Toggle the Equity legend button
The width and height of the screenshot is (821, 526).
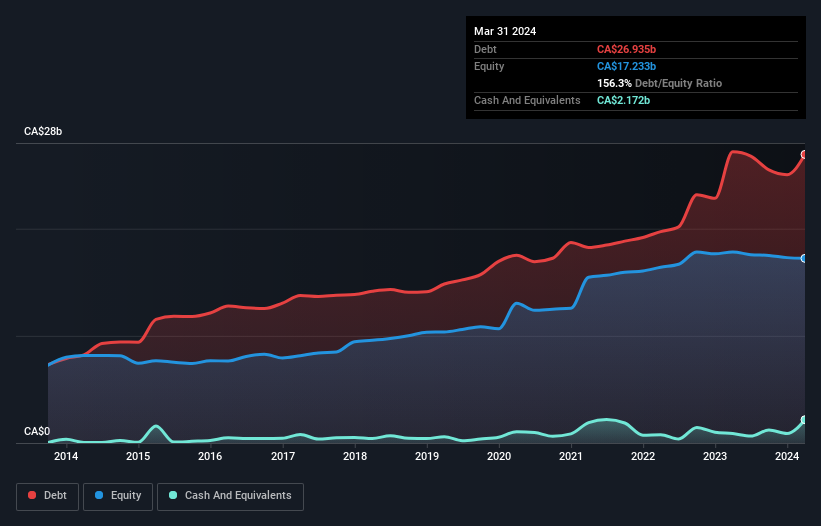(118, 496)
